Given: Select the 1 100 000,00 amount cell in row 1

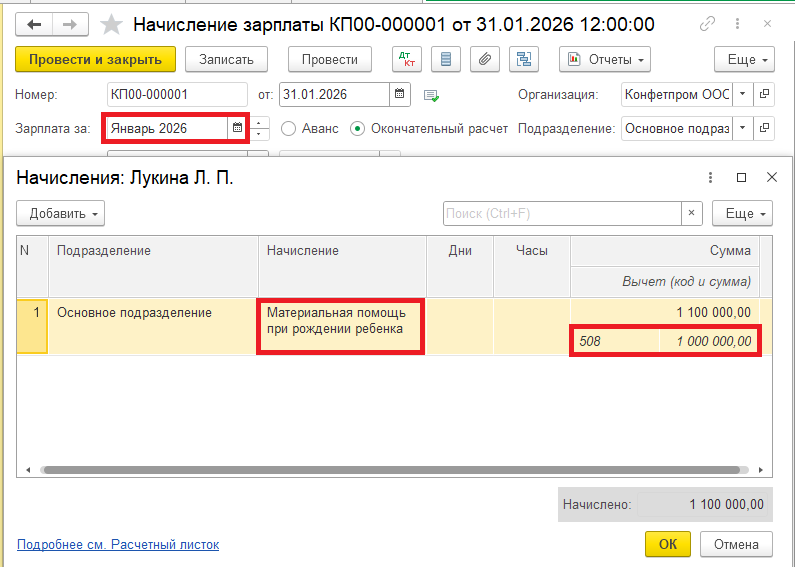Looking at the screenshot, I should (x=665, y=312).
